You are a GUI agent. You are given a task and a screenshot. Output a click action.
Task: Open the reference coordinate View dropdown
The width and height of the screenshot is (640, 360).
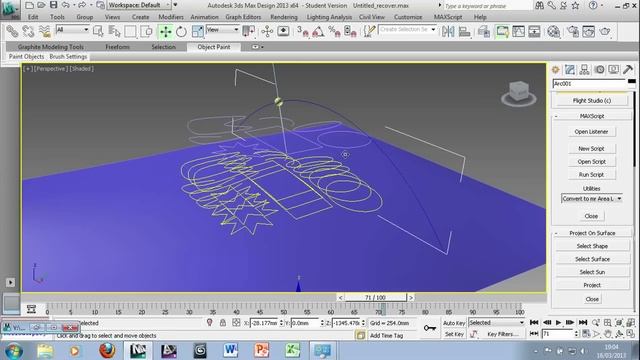[222, 29]
